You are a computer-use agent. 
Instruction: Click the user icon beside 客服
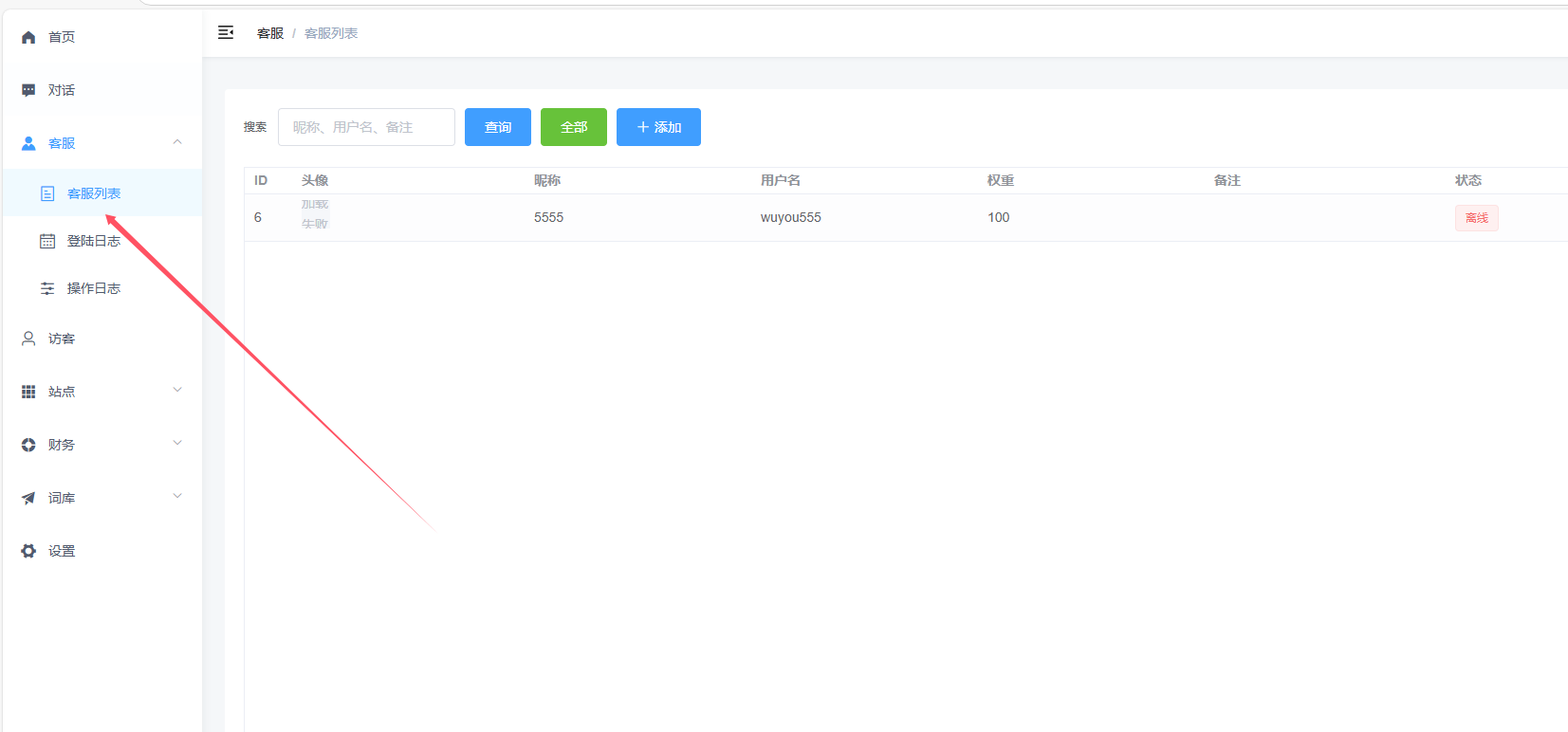coord(28,143)
